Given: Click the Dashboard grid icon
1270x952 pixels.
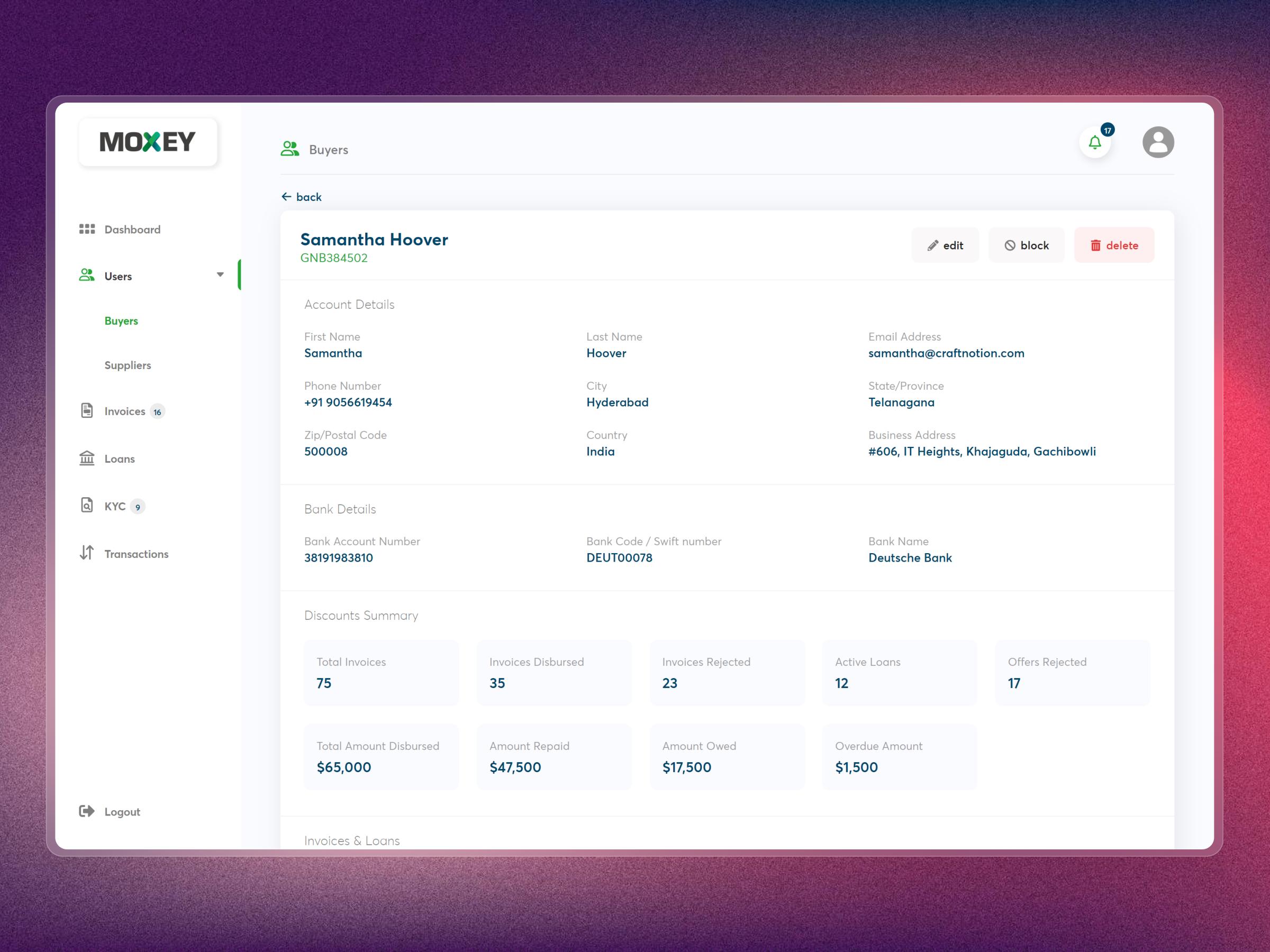Looking at the screenshot, I should pyautogui.click(x=87, y=229).
